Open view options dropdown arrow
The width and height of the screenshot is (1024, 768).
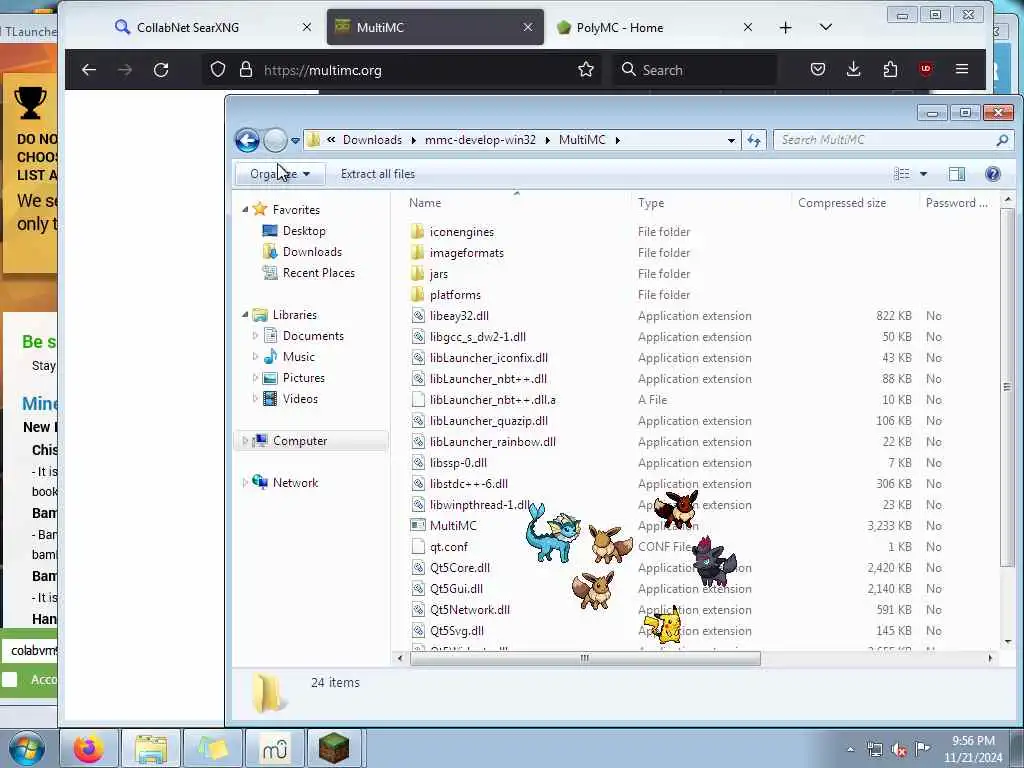click(x=923, y=174)
